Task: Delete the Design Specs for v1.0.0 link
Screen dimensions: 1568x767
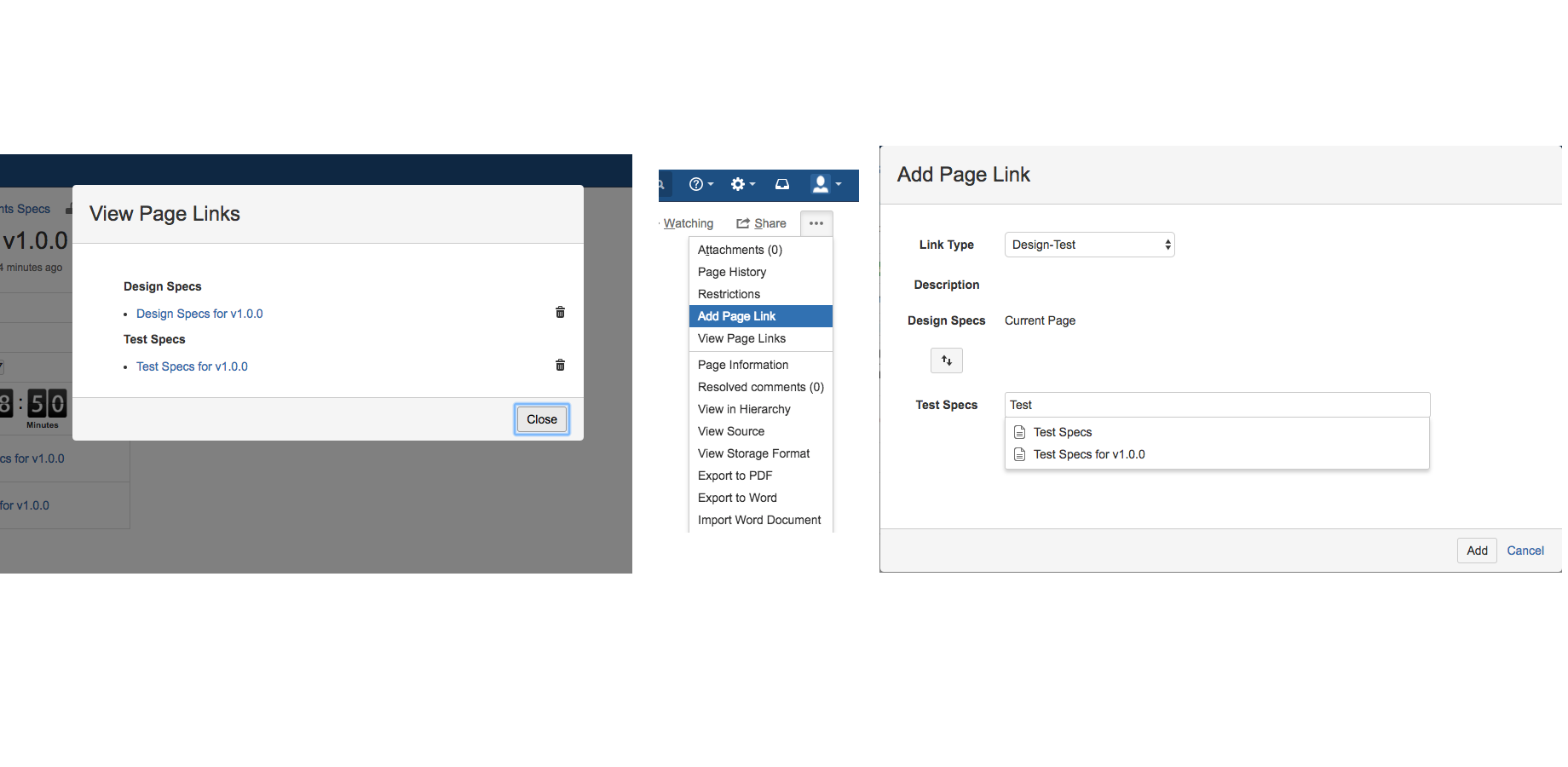Action: [x=560, y=313]
